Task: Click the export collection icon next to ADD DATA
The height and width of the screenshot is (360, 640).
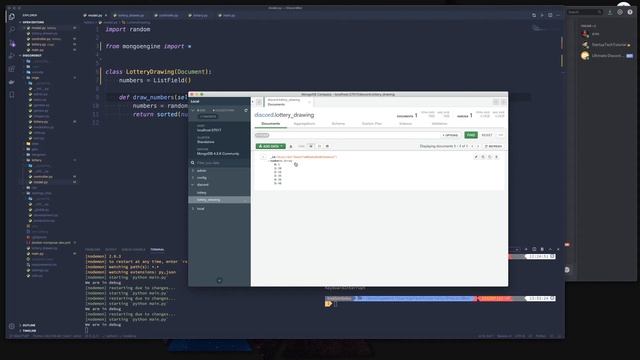Action: [x=291, y=146]
